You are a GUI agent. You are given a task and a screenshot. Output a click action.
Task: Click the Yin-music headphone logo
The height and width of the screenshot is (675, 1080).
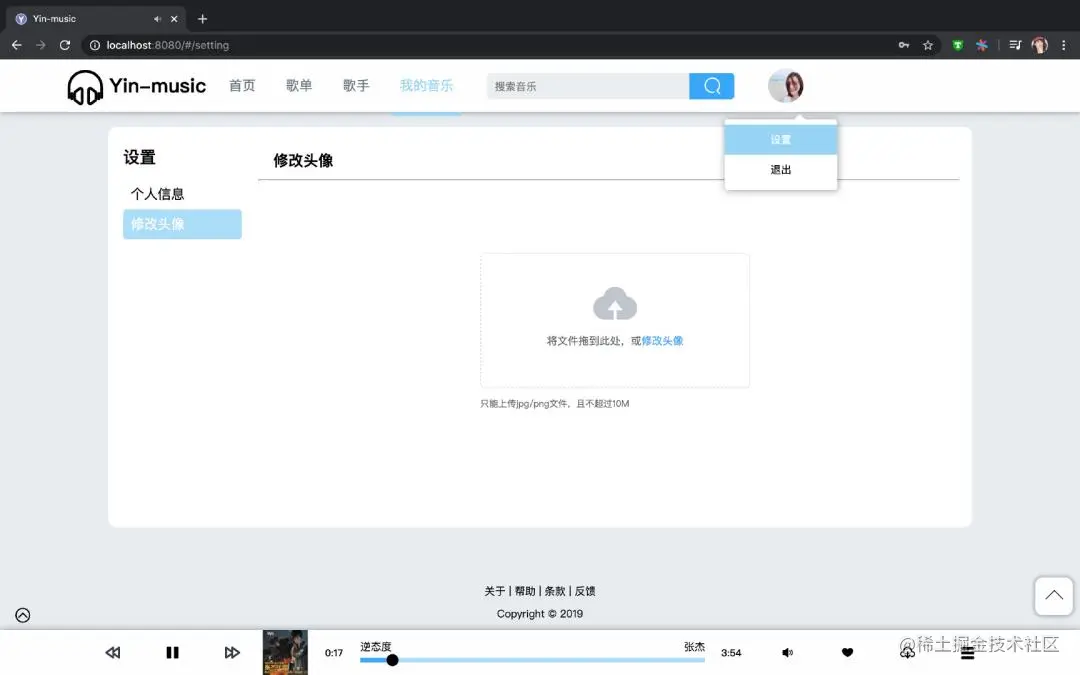pos(85,87)
